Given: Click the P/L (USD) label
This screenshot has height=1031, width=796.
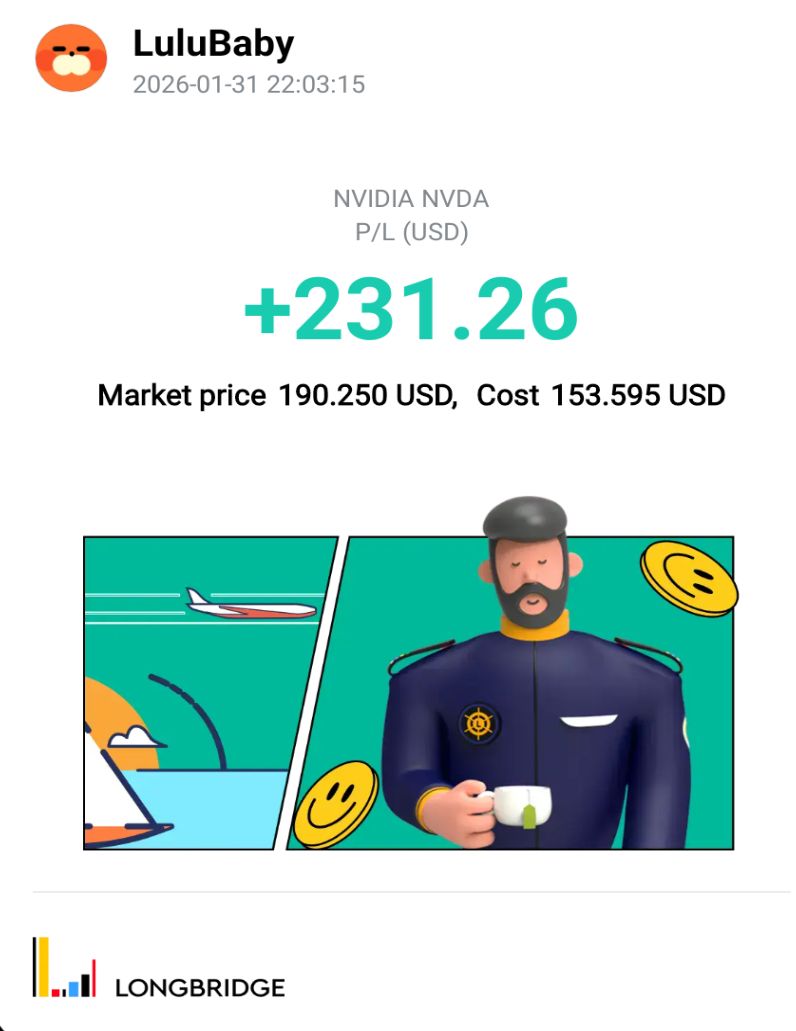Looking at the screenshot, I should pyautogui.click(x=411, y=232).
